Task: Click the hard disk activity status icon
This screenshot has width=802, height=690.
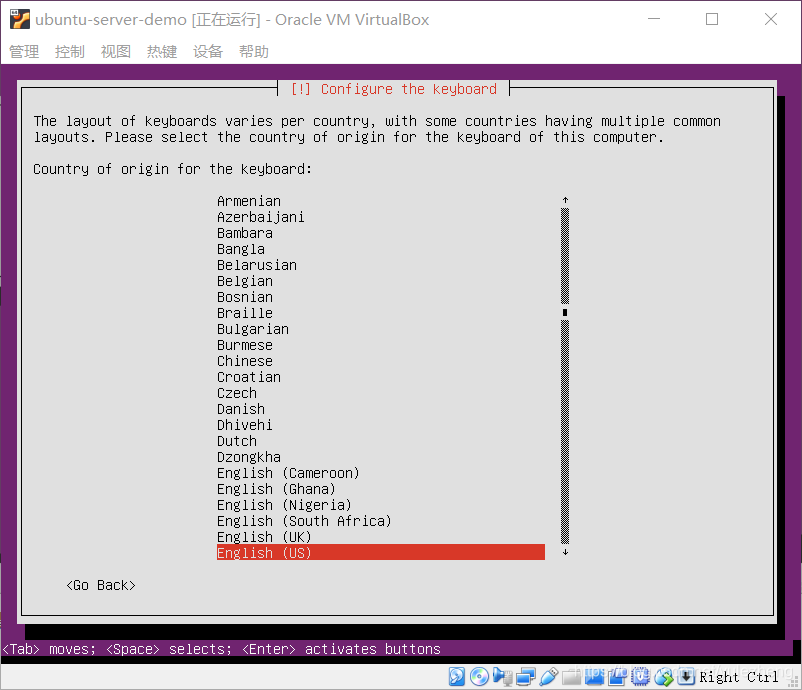Action: click(457, 677)
